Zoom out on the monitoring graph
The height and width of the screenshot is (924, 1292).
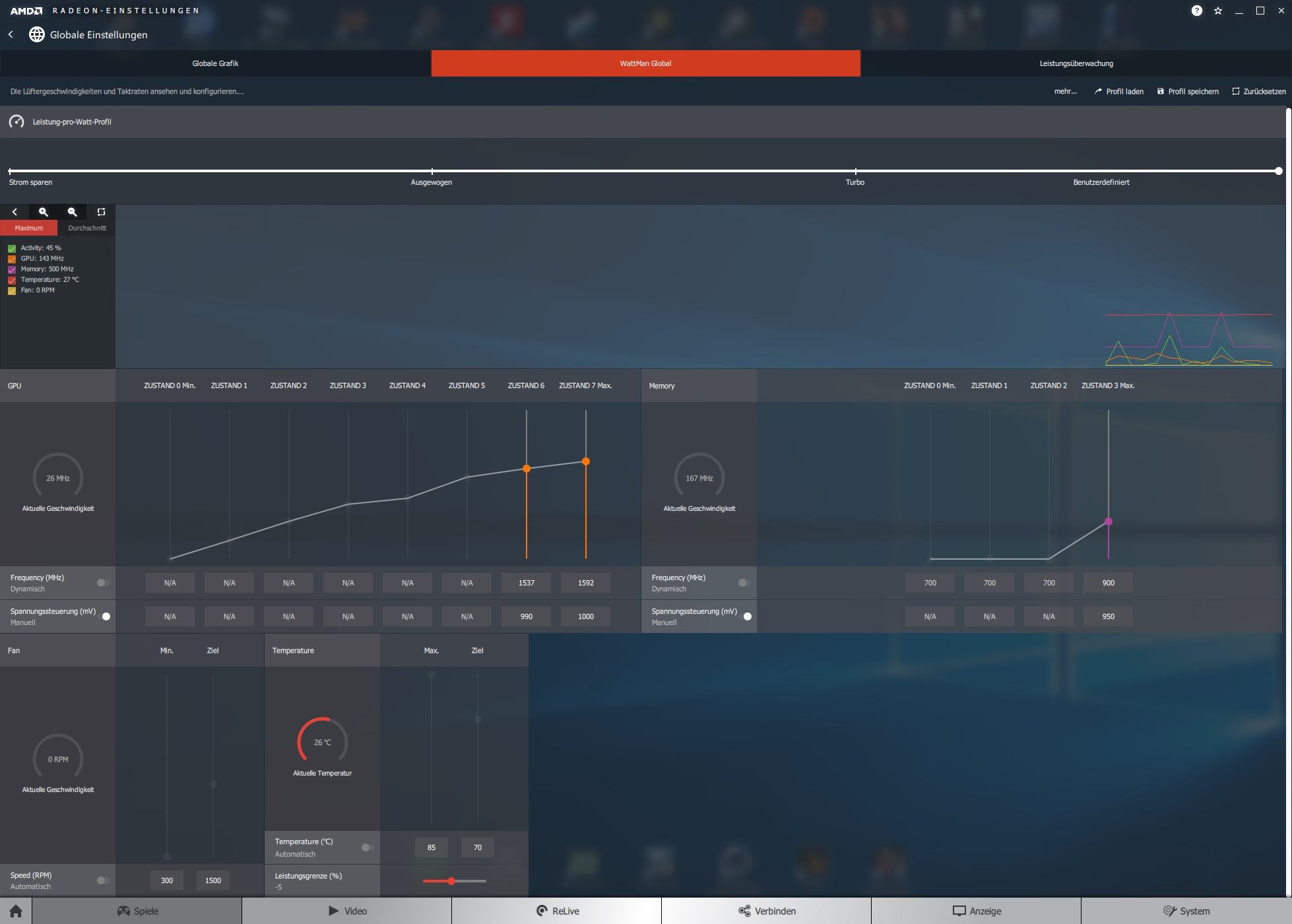(73, 212)
